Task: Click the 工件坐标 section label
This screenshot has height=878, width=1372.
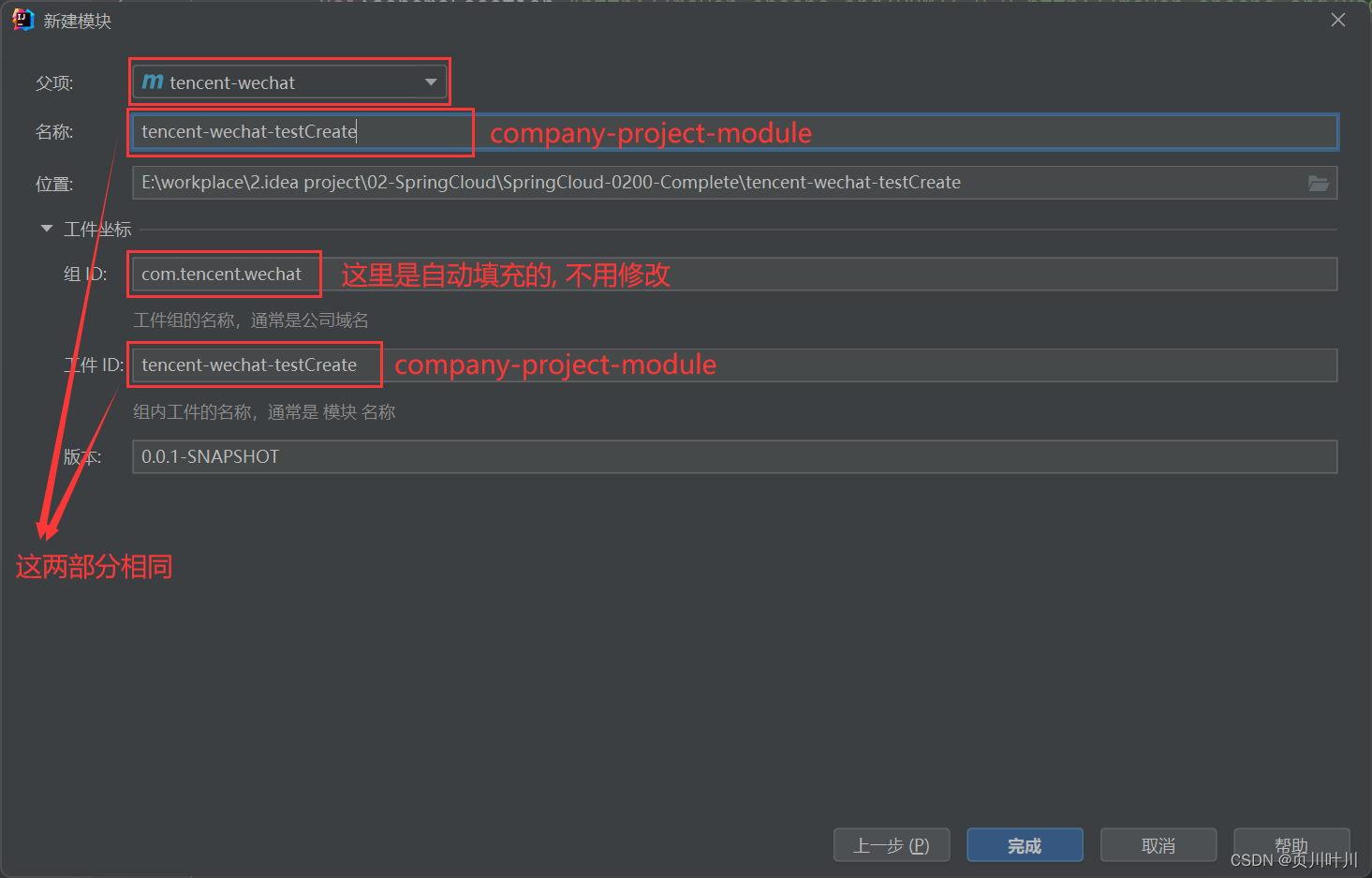Action: [97, 230]
